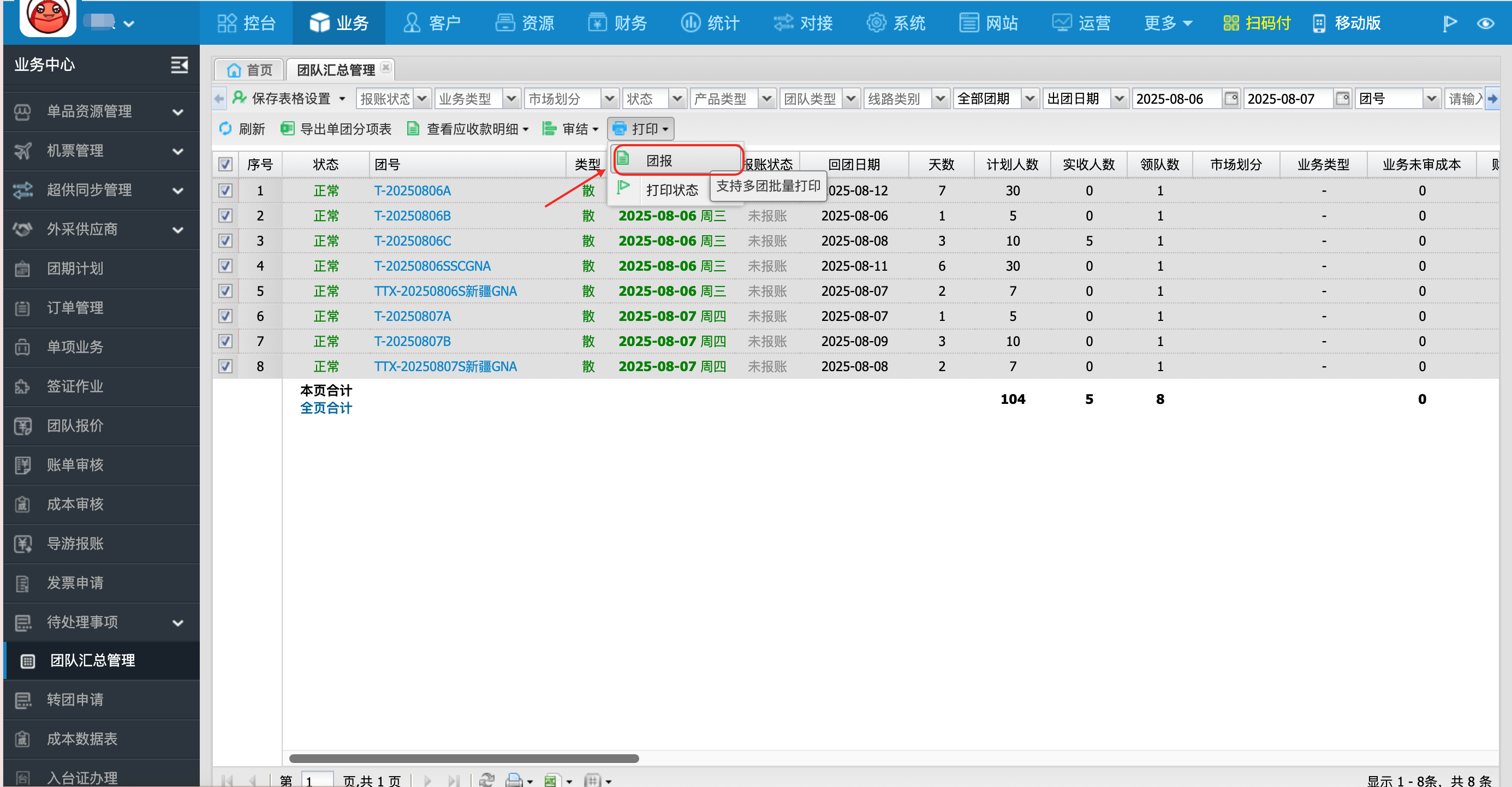Open calendar picker for 2025-08-07
The height and width of the screenshot is (787, 1512).
[x=1342, y=99]
